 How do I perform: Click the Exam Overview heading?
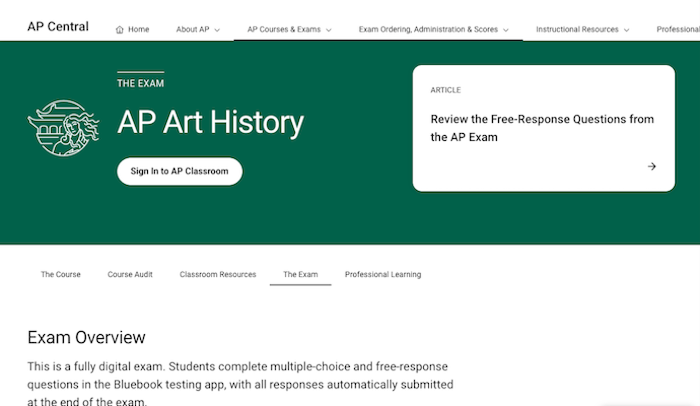(x=86, y=338)
